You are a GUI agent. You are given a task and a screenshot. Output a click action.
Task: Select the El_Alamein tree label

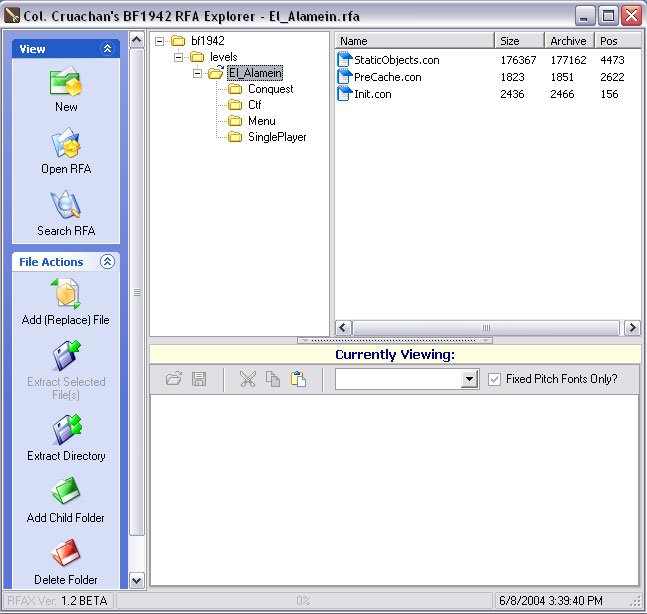(x=255, y=73)
